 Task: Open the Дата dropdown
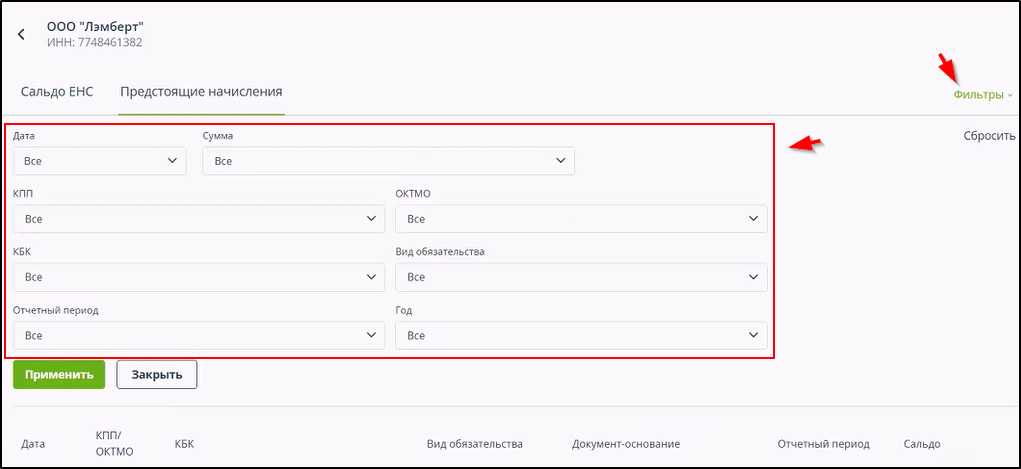click(x=100, y=160)
